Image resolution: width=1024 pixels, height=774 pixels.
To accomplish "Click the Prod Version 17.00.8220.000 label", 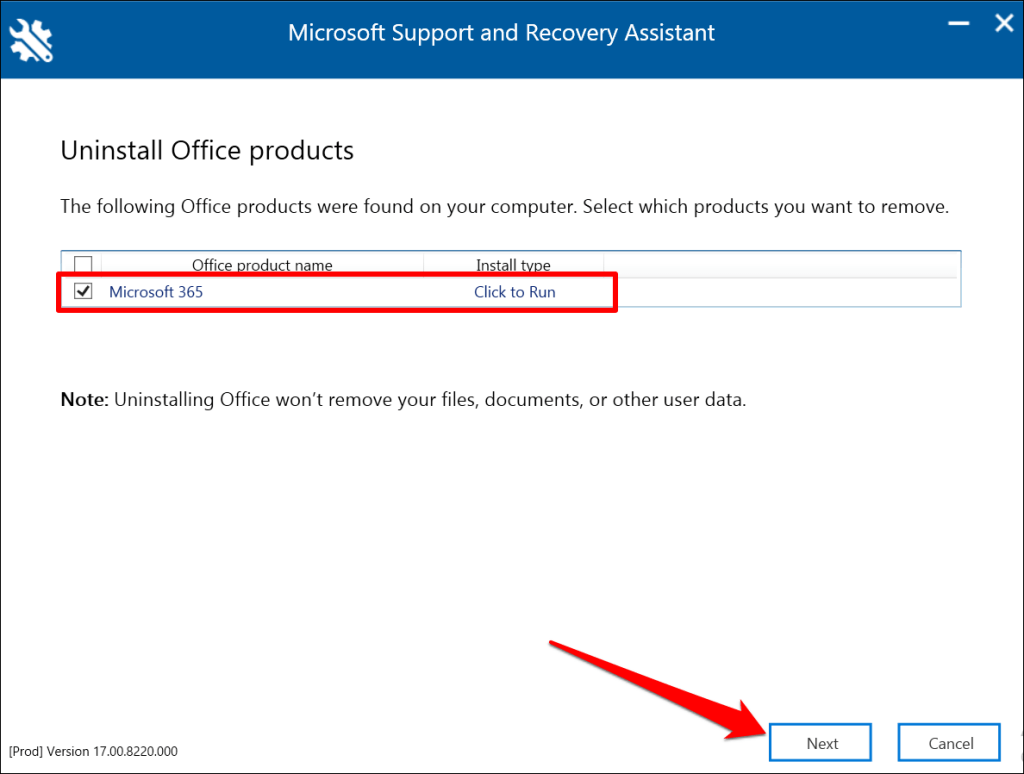I will click(94, 751).
